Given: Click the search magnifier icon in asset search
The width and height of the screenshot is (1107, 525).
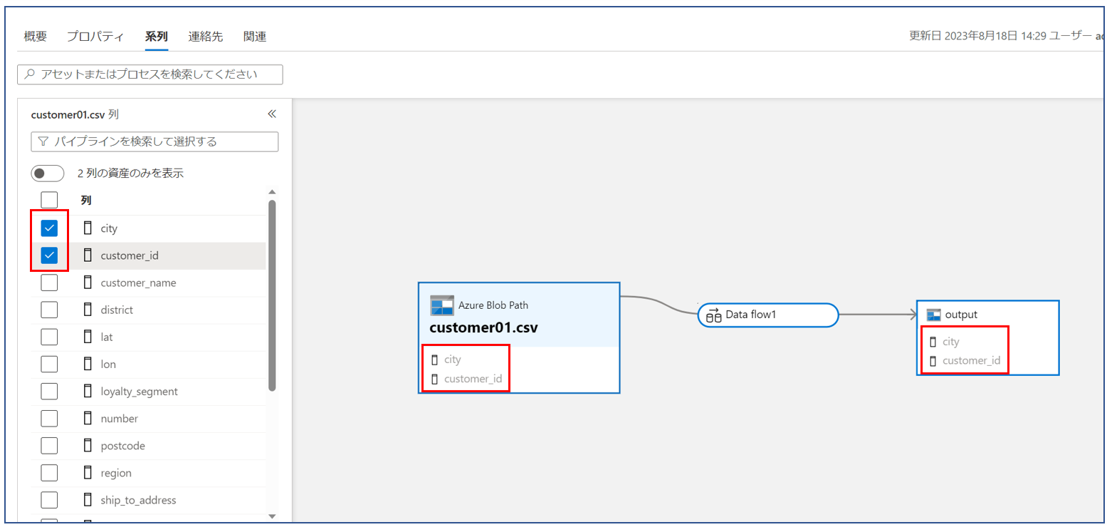Looking at the screenshot, I should pyautogui.click(x=29, y=74).
